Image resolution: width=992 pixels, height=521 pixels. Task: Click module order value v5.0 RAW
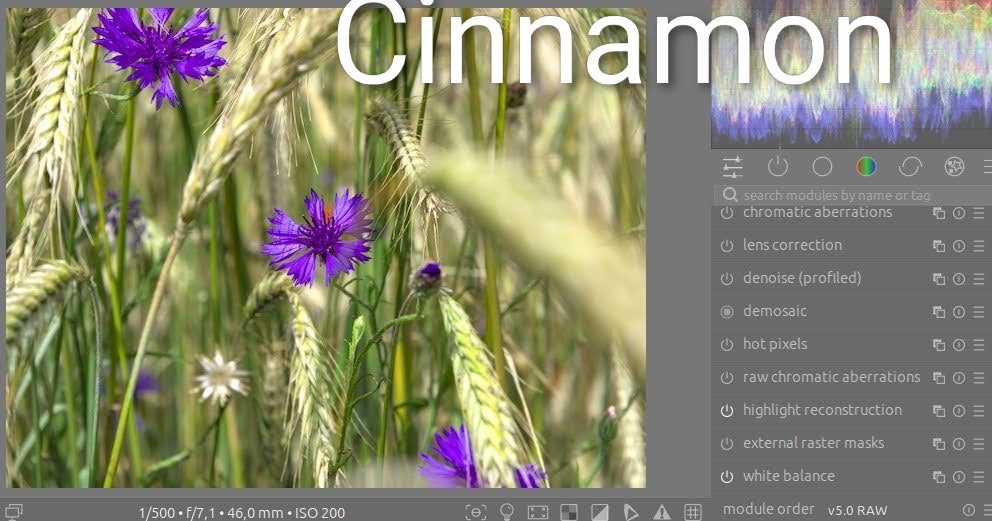coord(857,510)
